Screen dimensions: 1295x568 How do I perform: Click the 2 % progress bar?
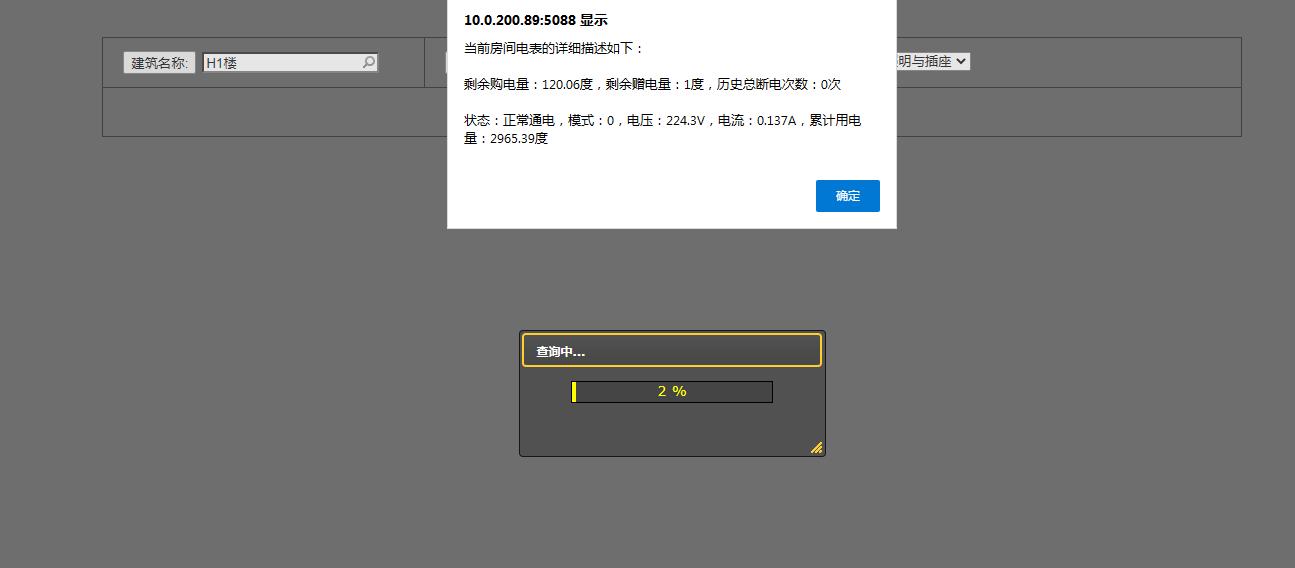pos(673,392)
